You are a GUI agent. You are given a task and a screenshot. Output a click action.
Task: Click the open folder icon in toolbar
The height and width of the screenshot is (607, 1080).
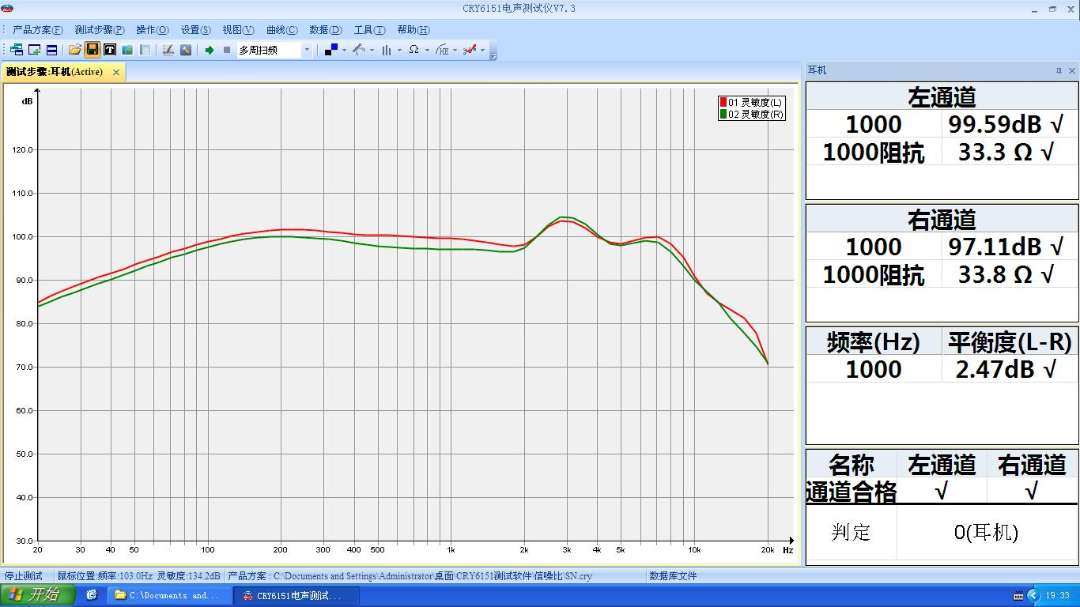[75, 50]
